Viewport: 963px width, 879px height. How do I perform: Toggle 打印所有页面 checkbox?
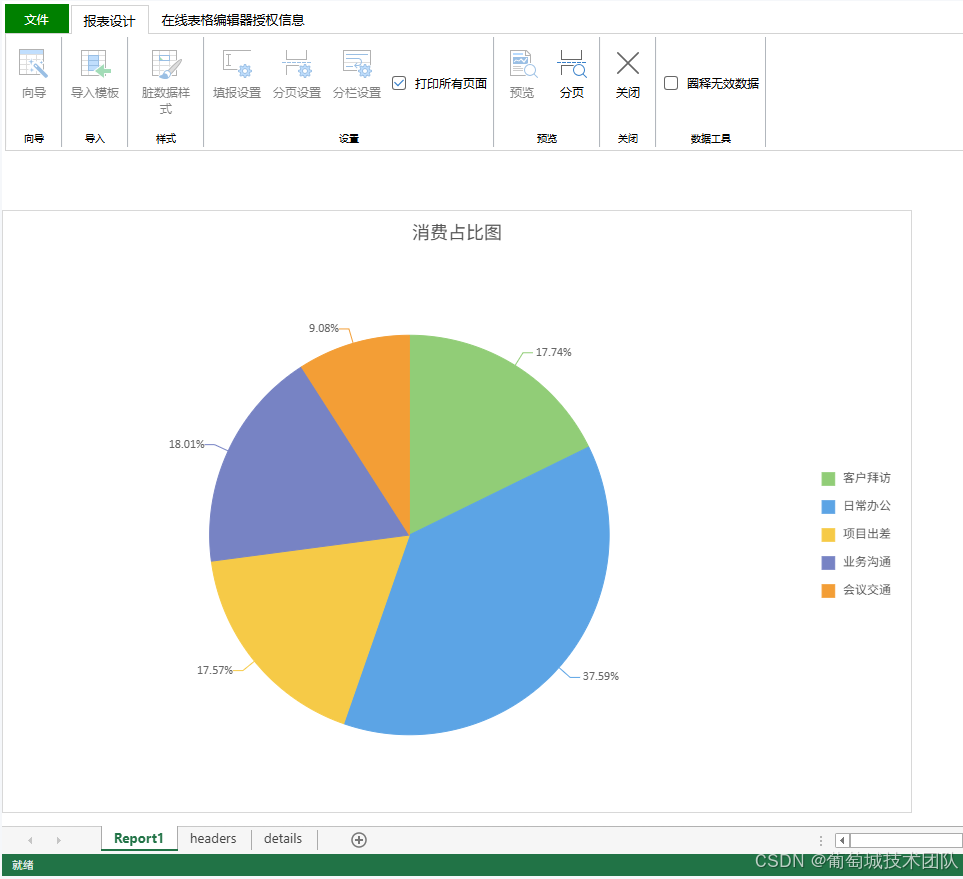click(399, 83)
